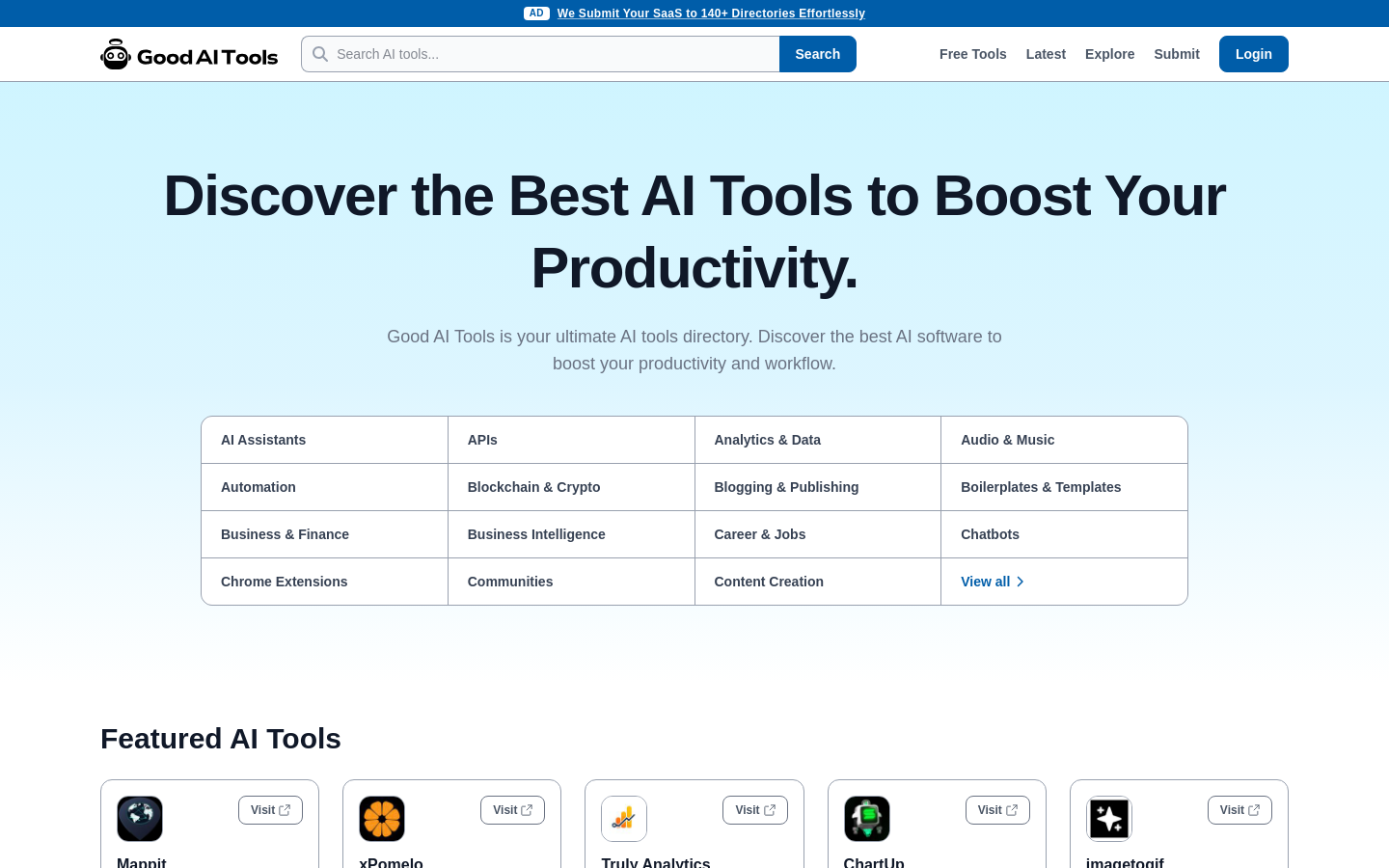The width and height of the screenshot is (1389, 868).
Task: Select the Business & Finance category
Action: coord(324,534)
